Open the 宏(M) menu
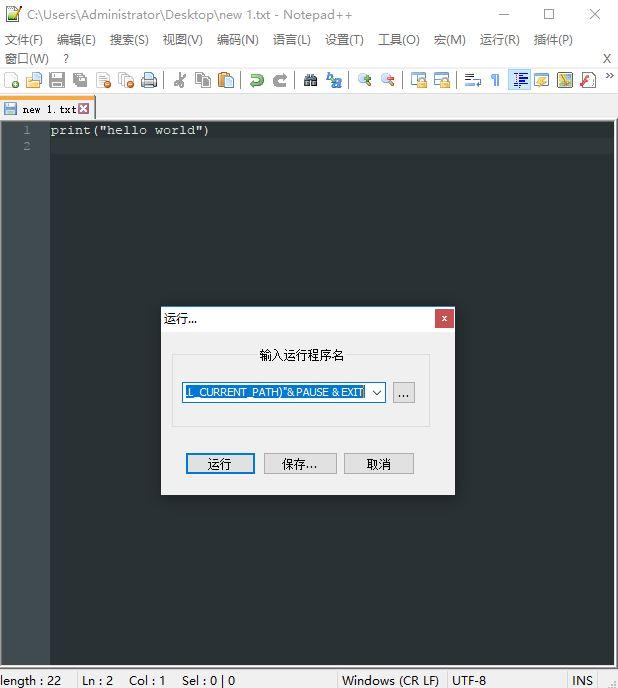The width and height of the screenshot is (618, 688). pyautogui.click(x=450, y=40)
